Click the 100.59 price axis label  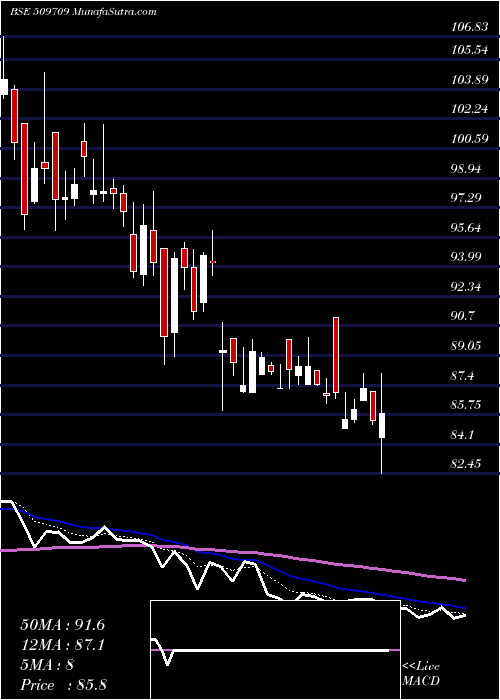(x=469, y=139)
